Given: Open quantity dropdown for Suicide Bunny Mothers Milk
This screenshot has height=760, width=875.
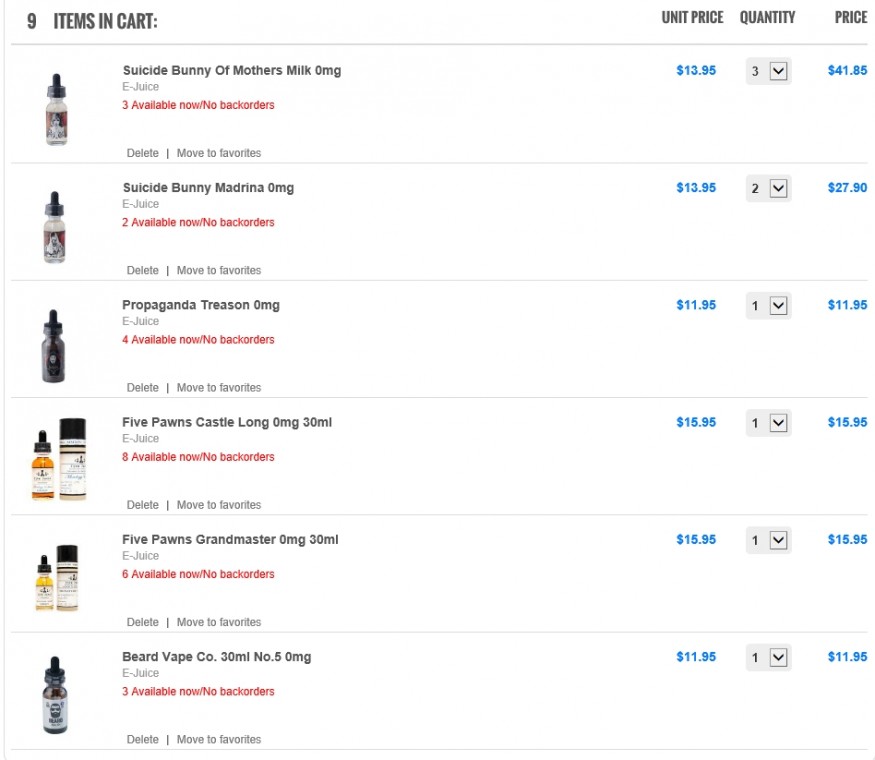Looking at the screenshot, I should pyautogui.click(x=768, y=71).
